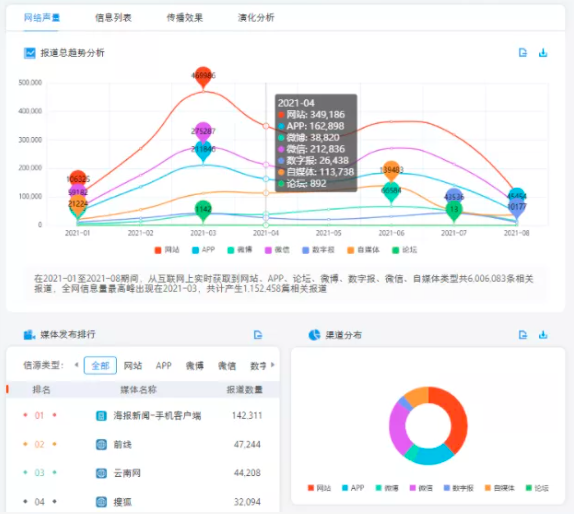Toggle APP series in trend legend
This screenshot has height=514, width=574.
click(204, 250)
